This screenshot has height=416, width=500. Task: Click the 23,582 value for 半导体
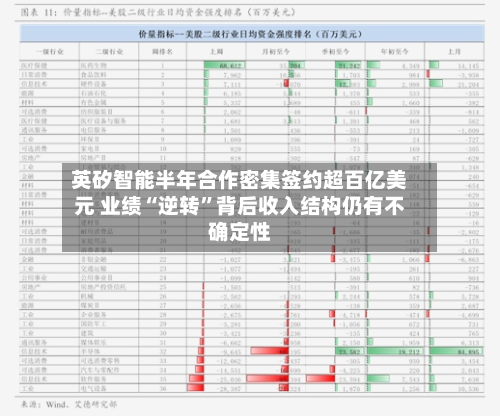(349, 352)
